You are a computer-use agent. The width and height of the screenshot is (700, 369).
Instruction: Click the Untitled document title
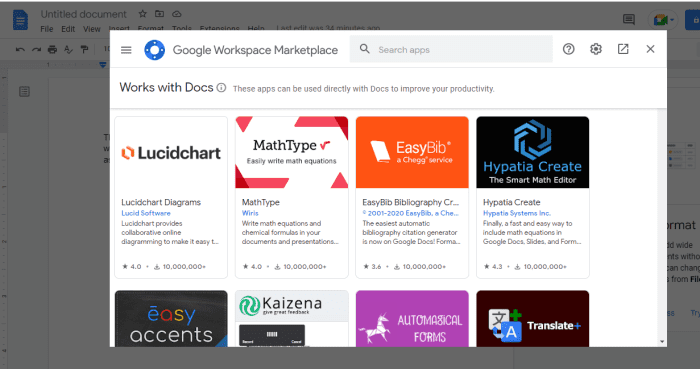(83, 14)
